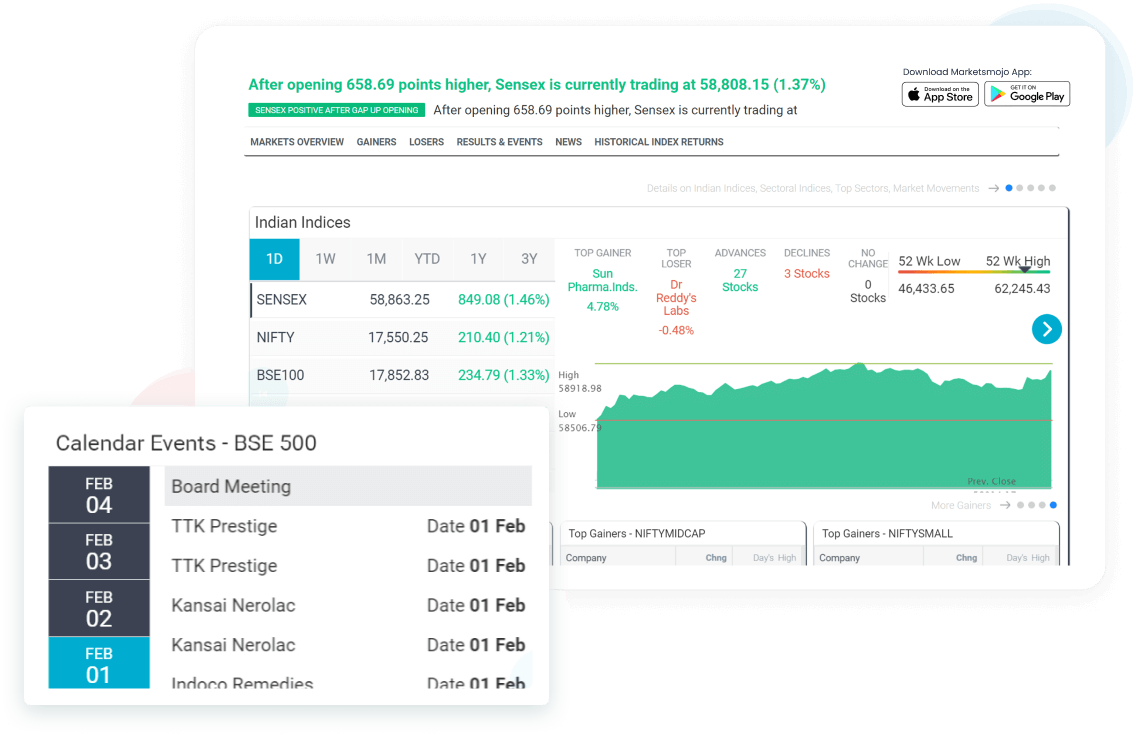Click the 27 Stocks advances link
Screen dimensions: 1136x735
click(740, 280)
